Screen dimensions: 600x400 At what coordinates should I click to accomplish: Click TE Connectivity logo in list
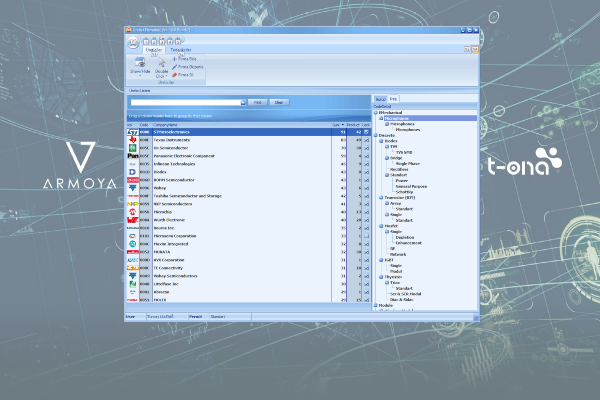(x=132, y=268)
